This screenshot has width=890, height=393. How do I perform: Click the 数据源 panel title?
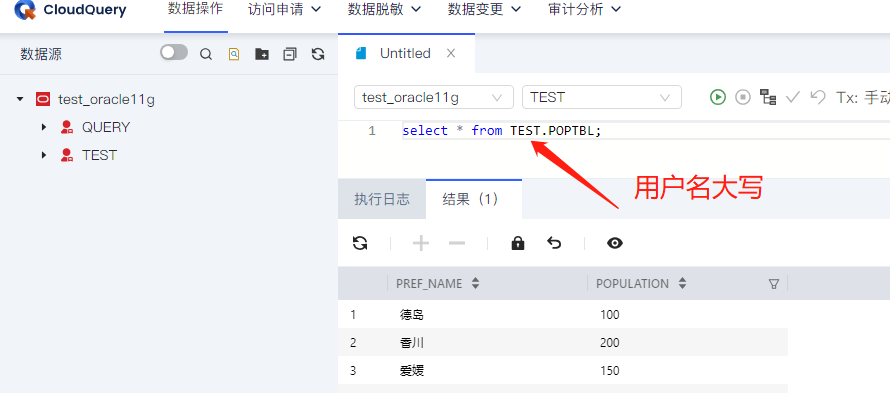[x=41, y=54]
